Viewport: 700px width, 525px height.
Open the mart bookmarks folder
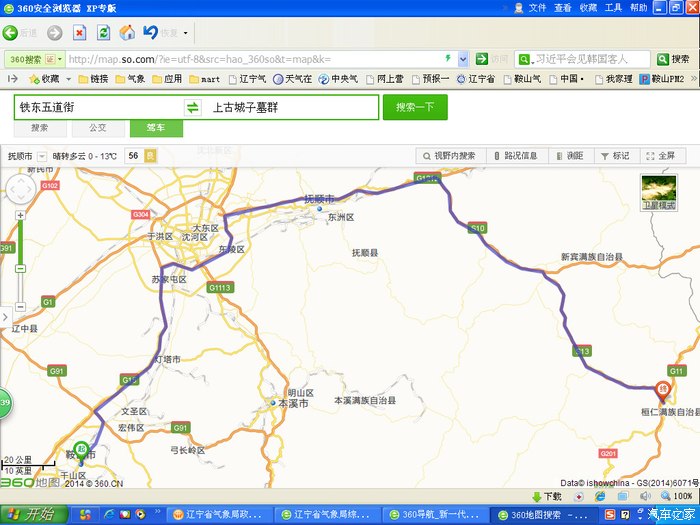(x=204, y=79)
